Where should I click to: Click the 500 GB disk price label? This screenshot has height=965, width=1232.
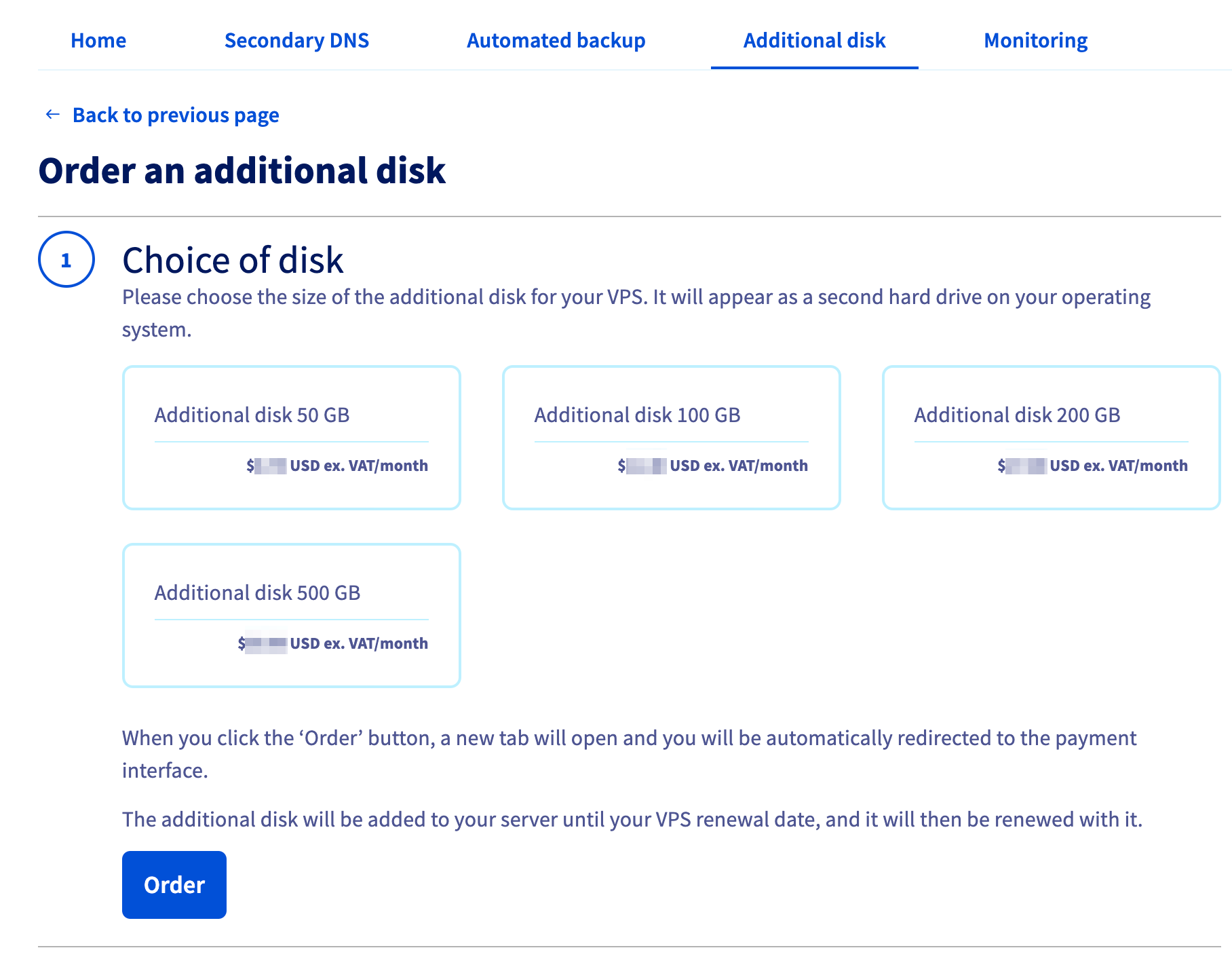332,643
